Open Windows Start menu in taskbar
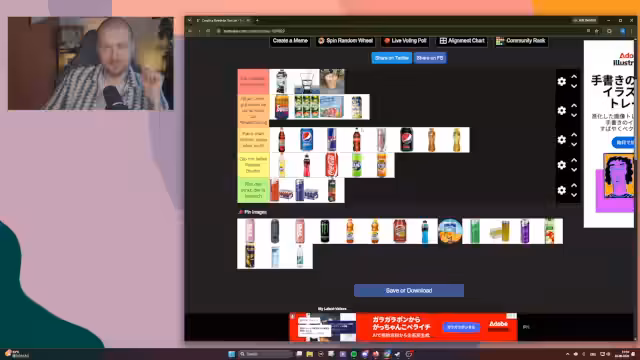Viewport: 640px width, 360px height. tap(231, 354)
